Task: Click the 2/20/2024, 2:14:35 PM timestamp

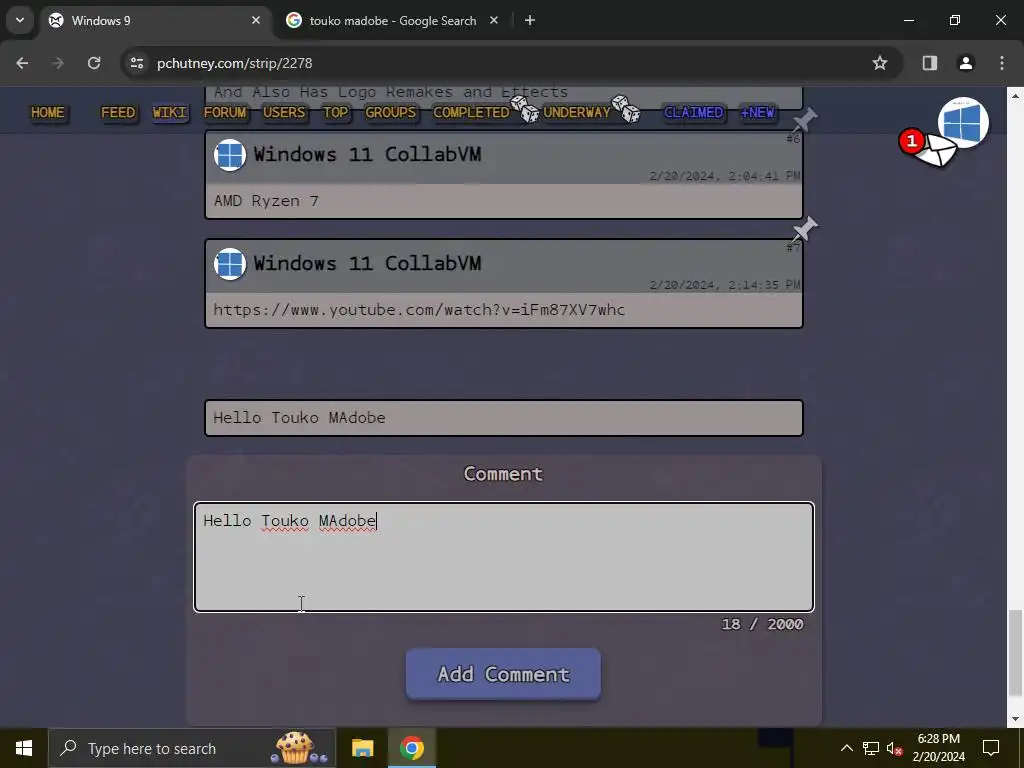Action: tap(725, 285)
